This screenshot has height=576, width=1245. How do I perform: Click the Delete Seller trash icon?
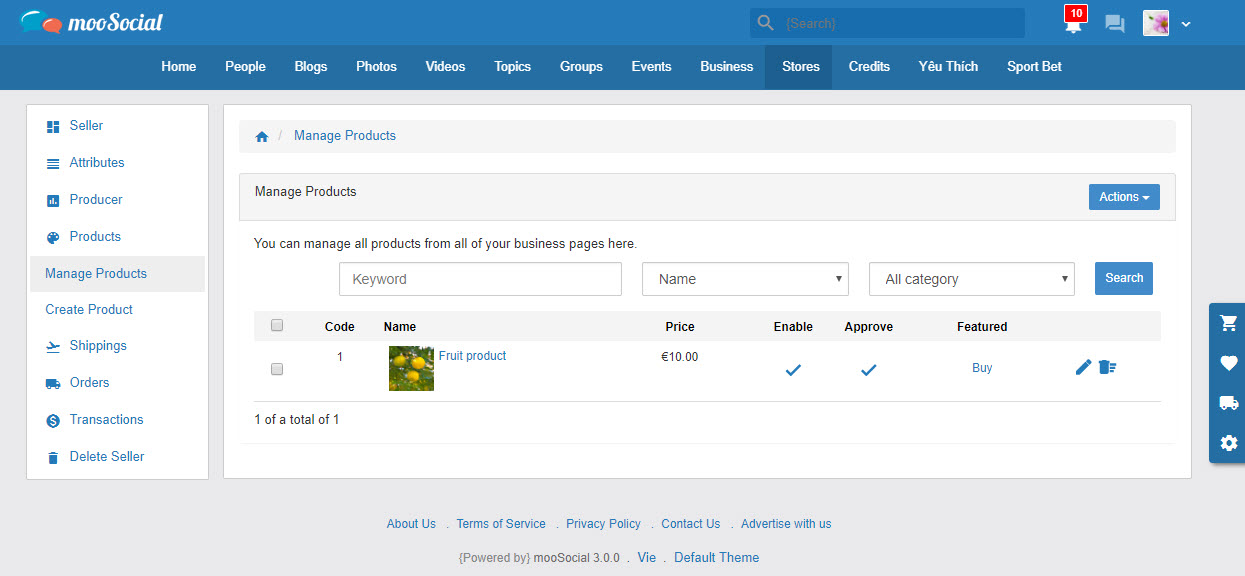coord(53,457)
